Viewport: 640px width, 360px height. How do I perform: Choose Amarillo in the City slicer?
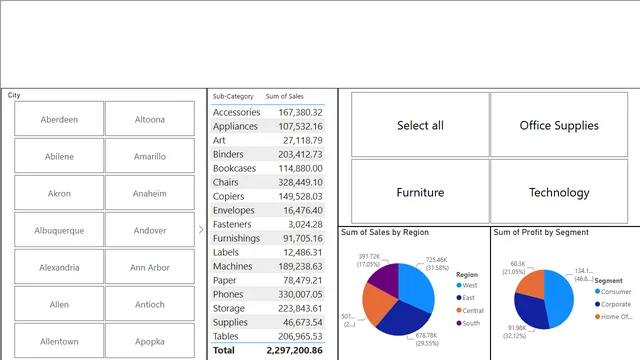tap(150, 156)
